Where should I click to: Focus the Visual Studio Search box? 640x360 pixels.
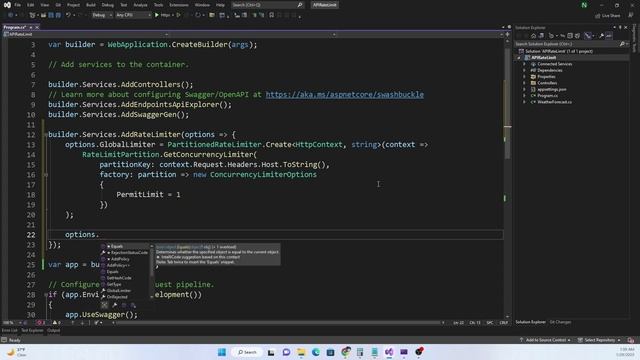pyautogui.click(x=267, y=5)
